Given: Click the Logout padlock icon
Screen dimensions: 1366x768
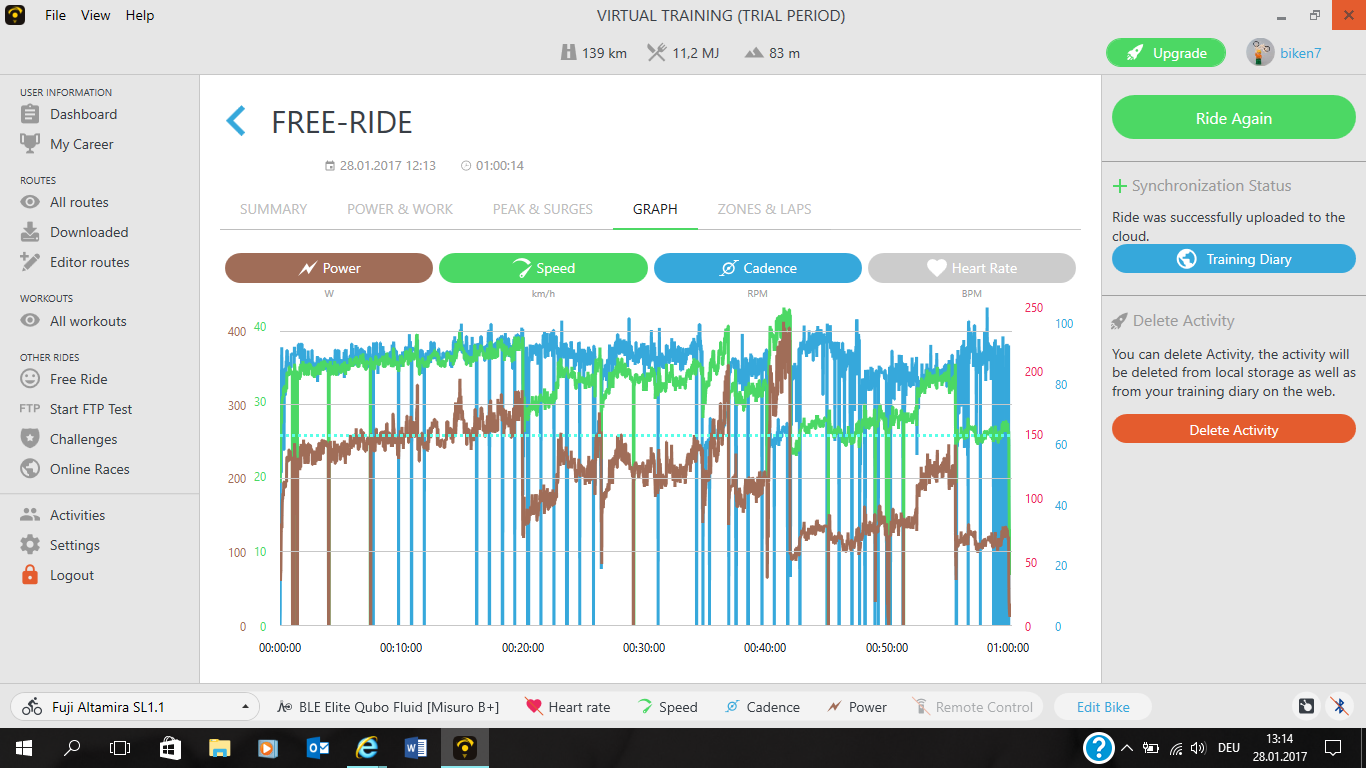Looking at the screenshot, I should coord(31,575).
